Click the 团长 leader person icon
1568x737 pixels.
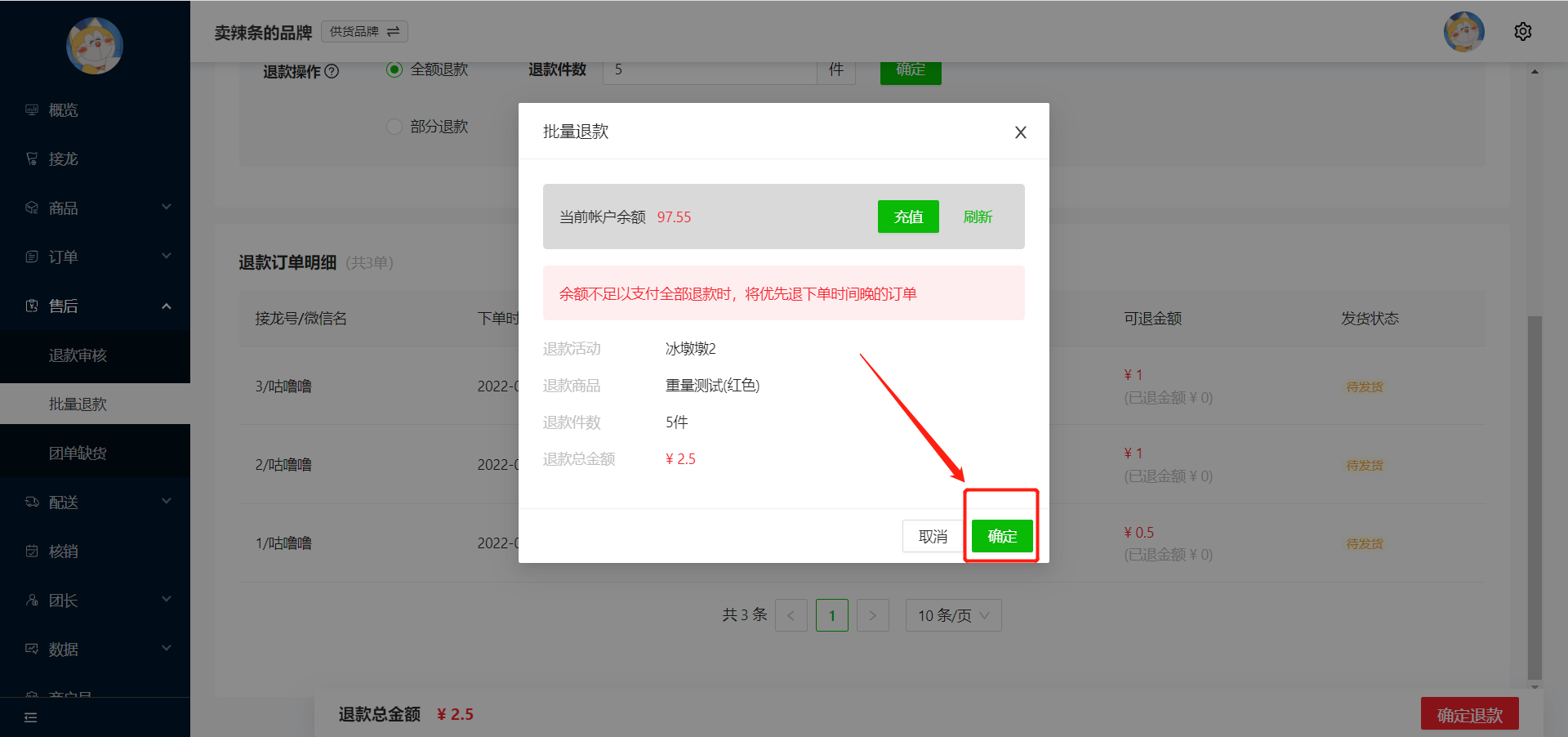[x=32, y=600]
